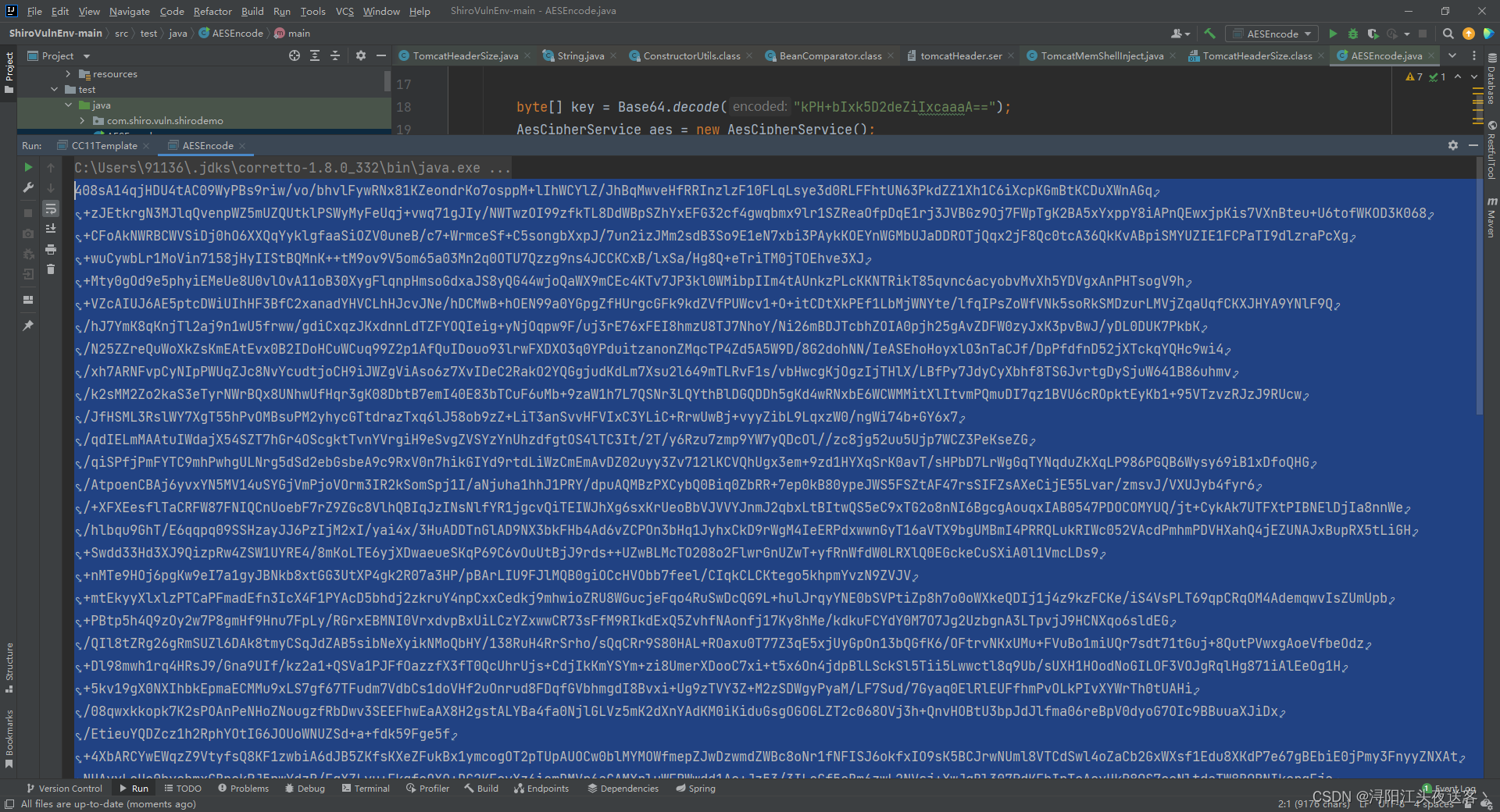Image resolution: width=1500 pixels, height=812 pixels.
Task: Open the AESEncode run configuration dropdown
Action: [1271, 34]
